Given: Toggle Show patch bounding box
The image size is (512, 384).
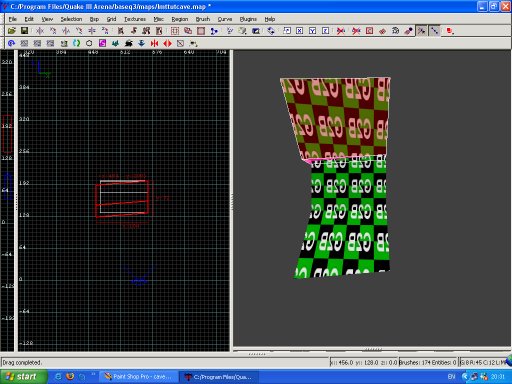Looking at the screenshot, I should [x=369, y=31].
